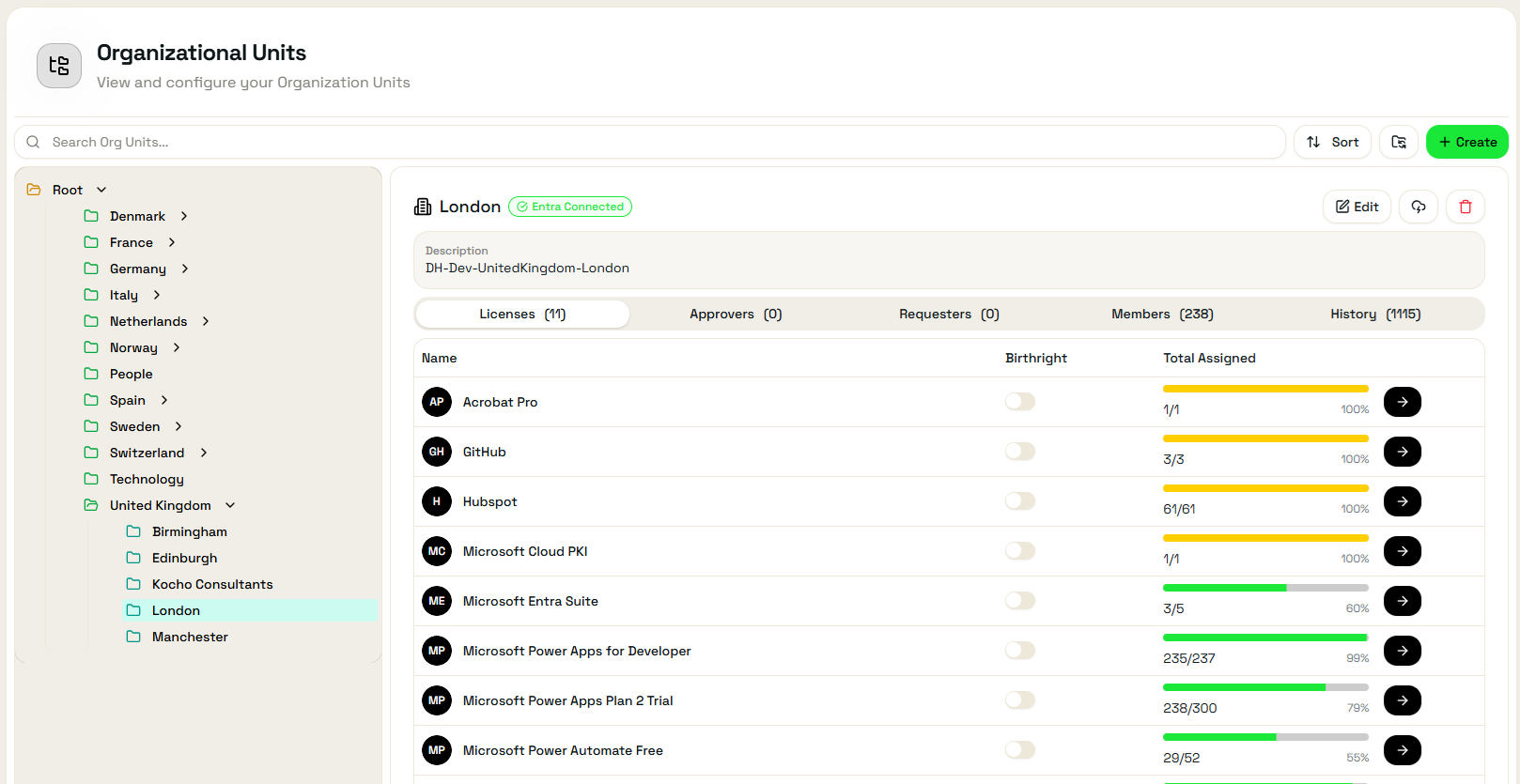Open GitHub details arrow
Image resolution: width=1520 pixels, height=784 pixels.
click(1403, 452)
